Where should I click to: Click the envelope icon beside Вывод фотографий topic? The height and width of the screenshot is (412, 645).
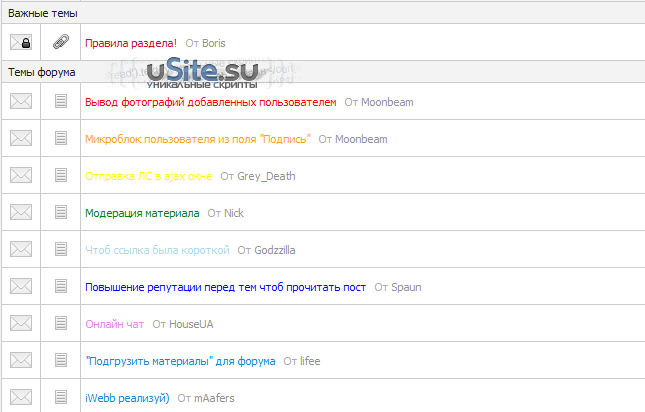click(x=21, y=101)
